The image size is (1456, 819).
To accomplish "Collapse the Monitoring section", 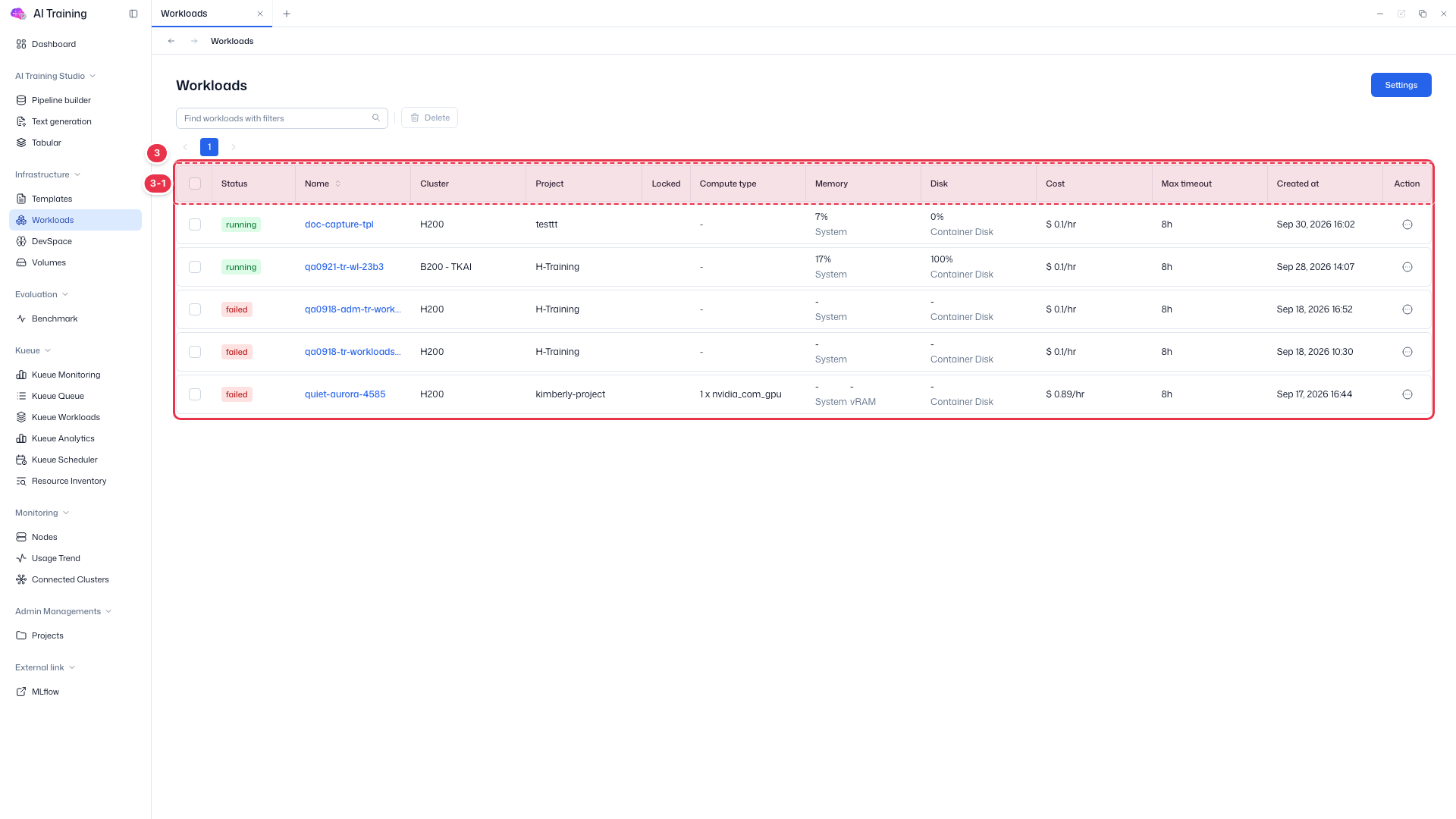I will pyautogui.click(x=42, y=513).
